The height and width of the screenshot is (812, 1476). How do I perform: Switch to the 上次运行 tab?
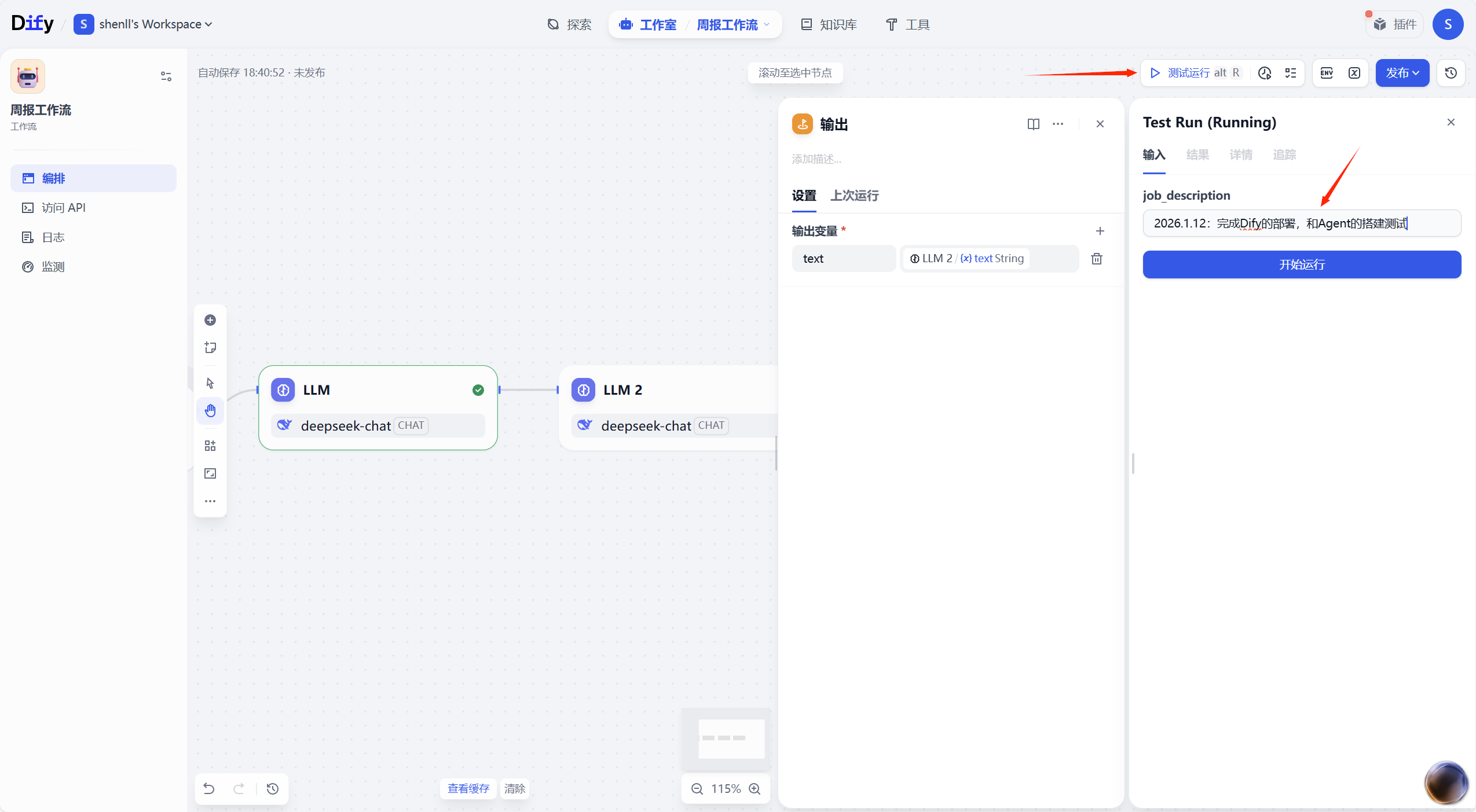(x=854, y=196)
